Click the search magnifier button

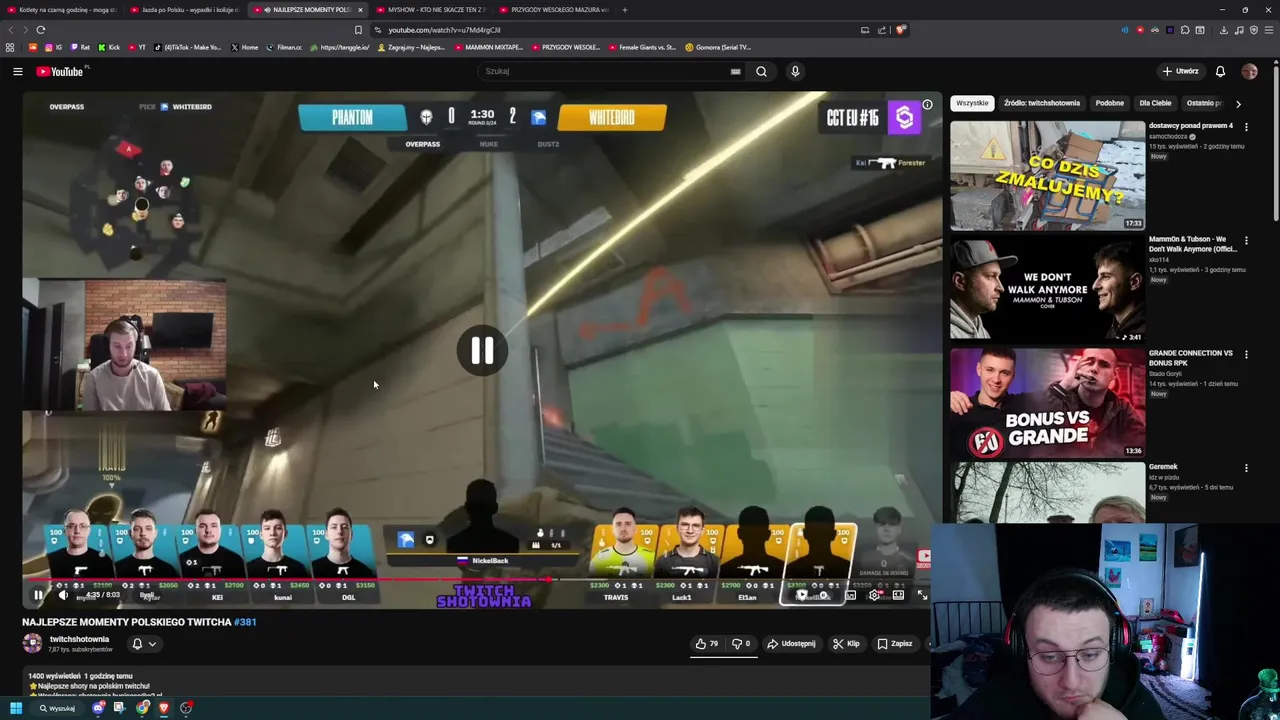pos(761,71)
